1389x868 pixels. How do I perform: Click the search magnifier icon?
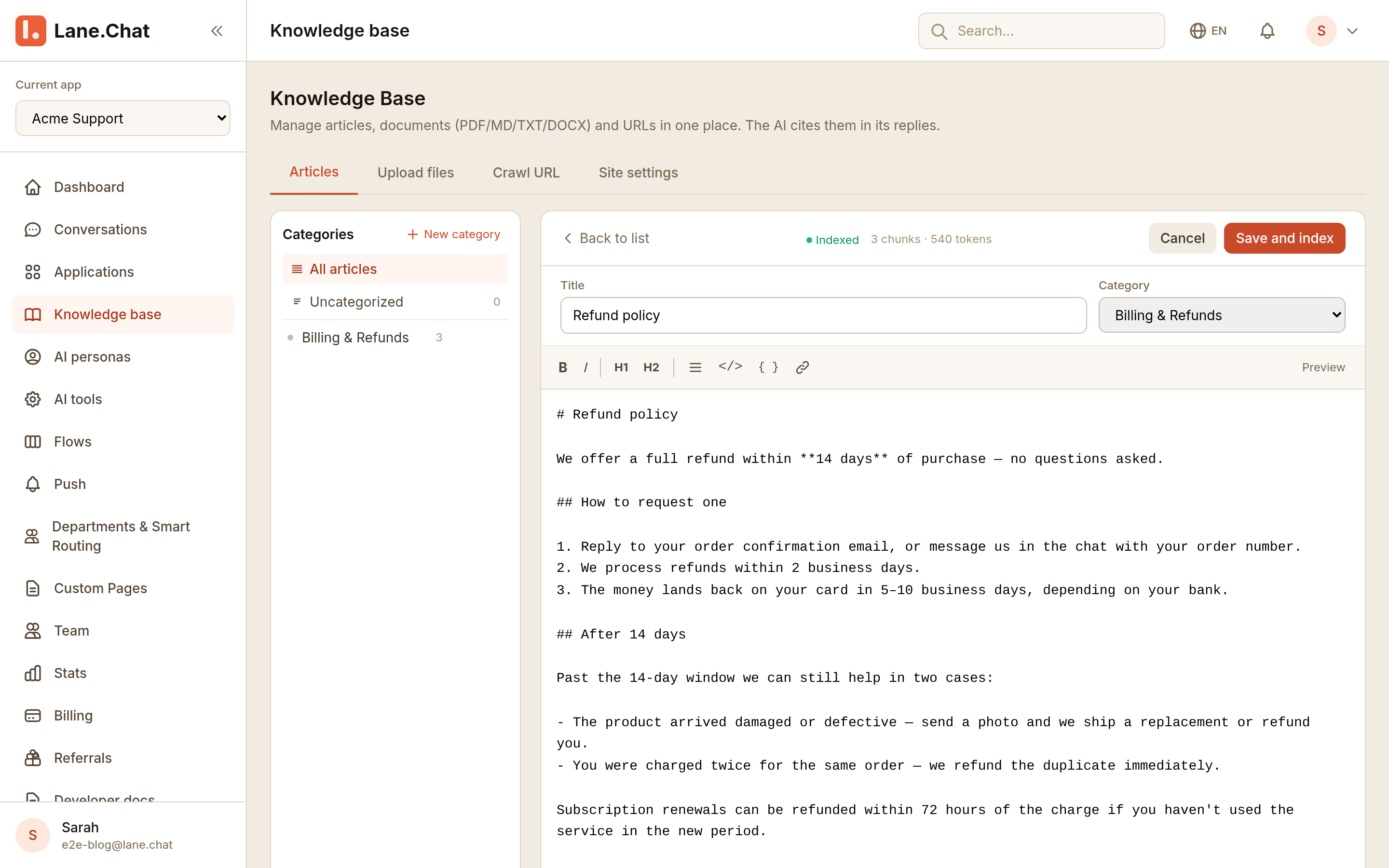coord(939,31)
